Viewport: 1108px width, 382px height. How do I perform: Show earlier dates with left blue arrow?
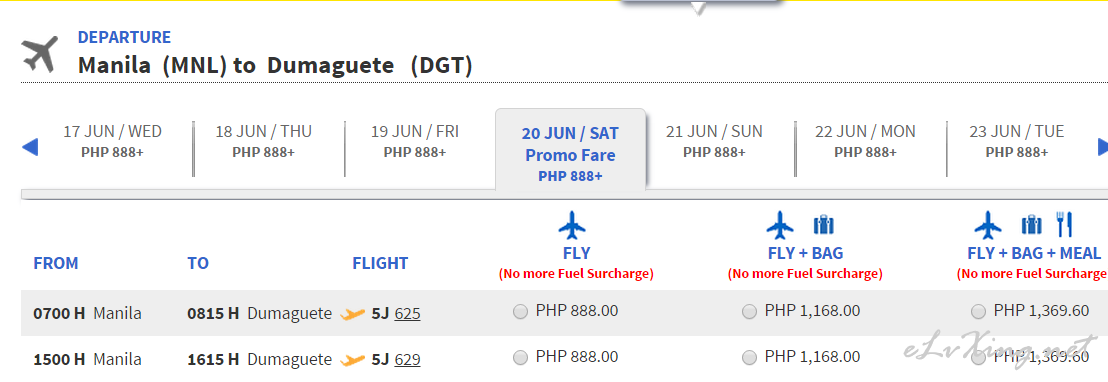coord(30,147)
